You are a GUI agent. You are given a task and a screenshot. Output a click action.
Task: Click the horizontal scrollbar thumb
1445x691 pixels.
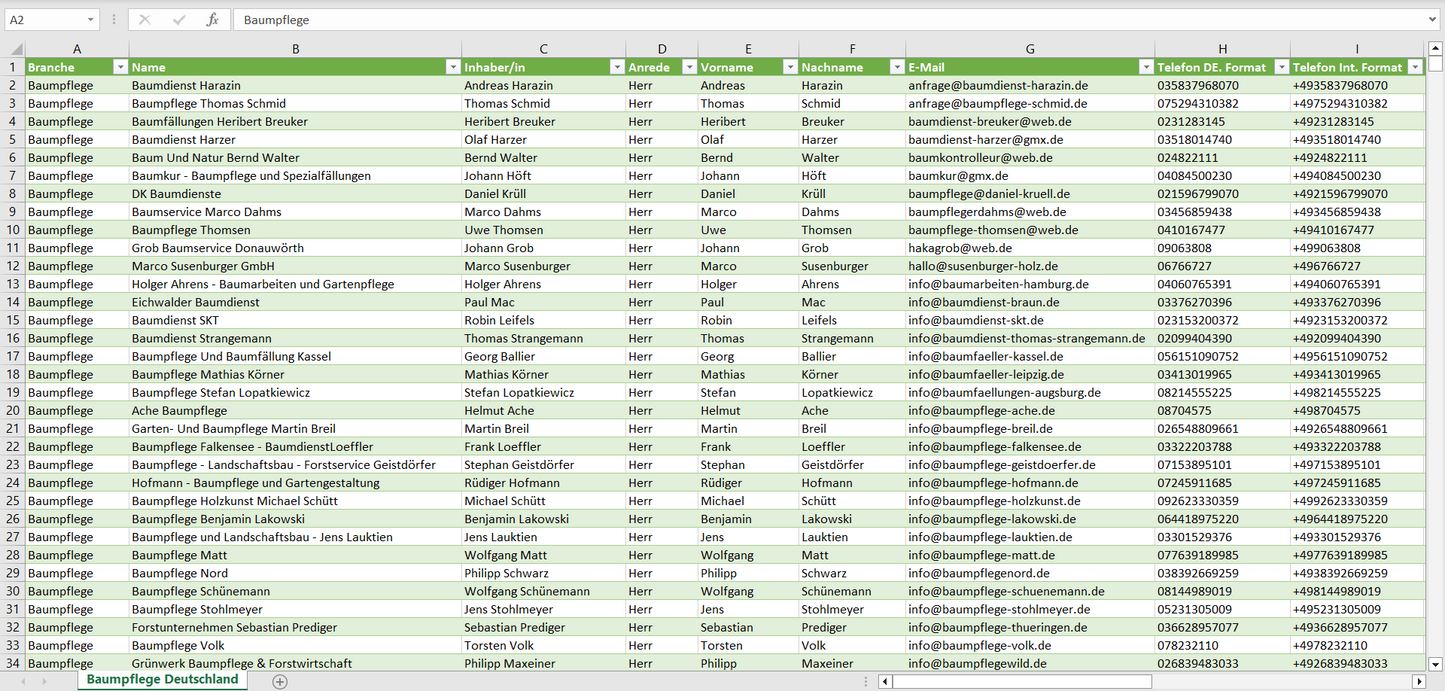[1020, 681]
